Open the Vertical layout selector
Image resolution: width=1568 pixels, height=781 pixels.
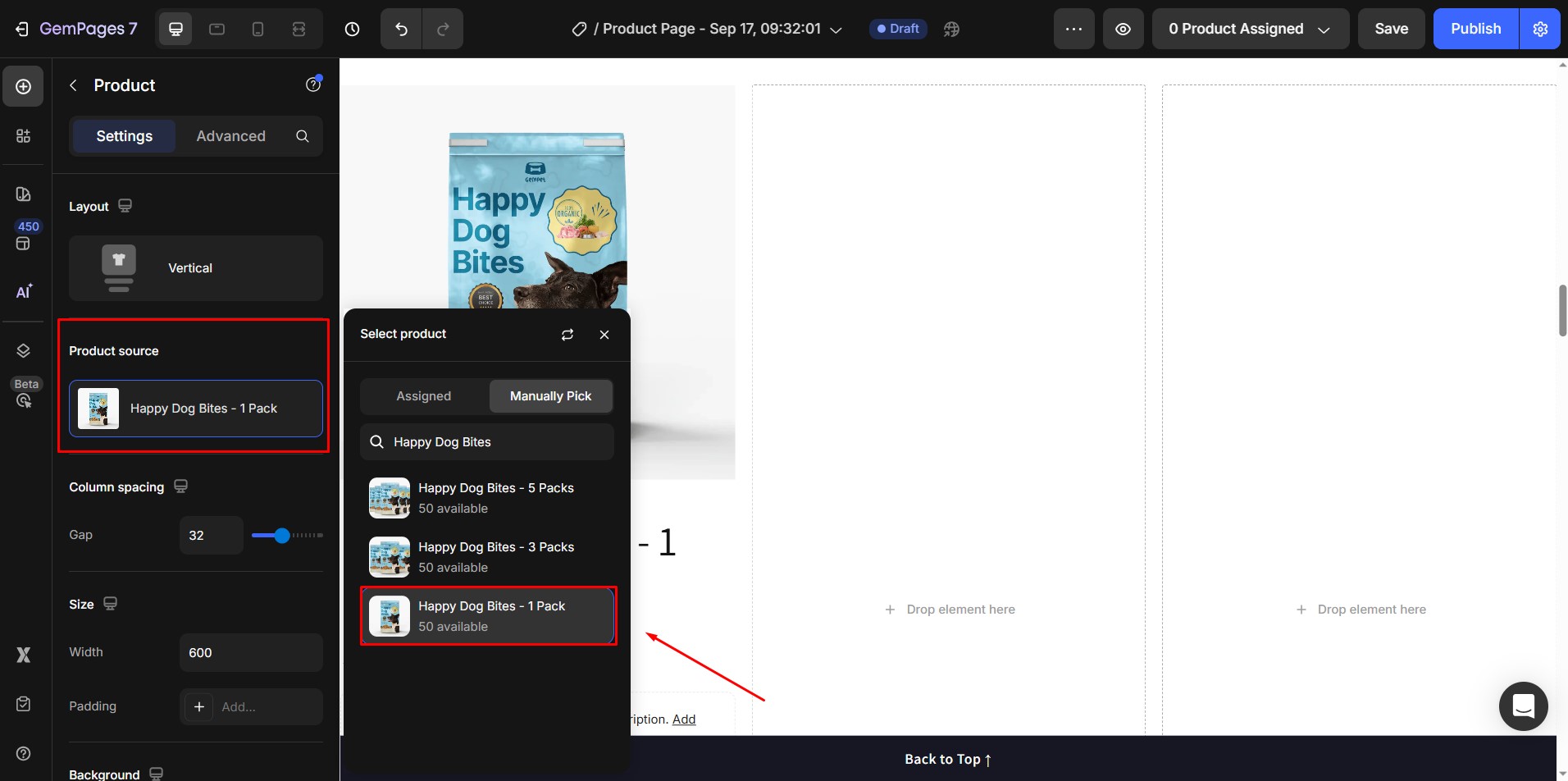click(196, 268)
